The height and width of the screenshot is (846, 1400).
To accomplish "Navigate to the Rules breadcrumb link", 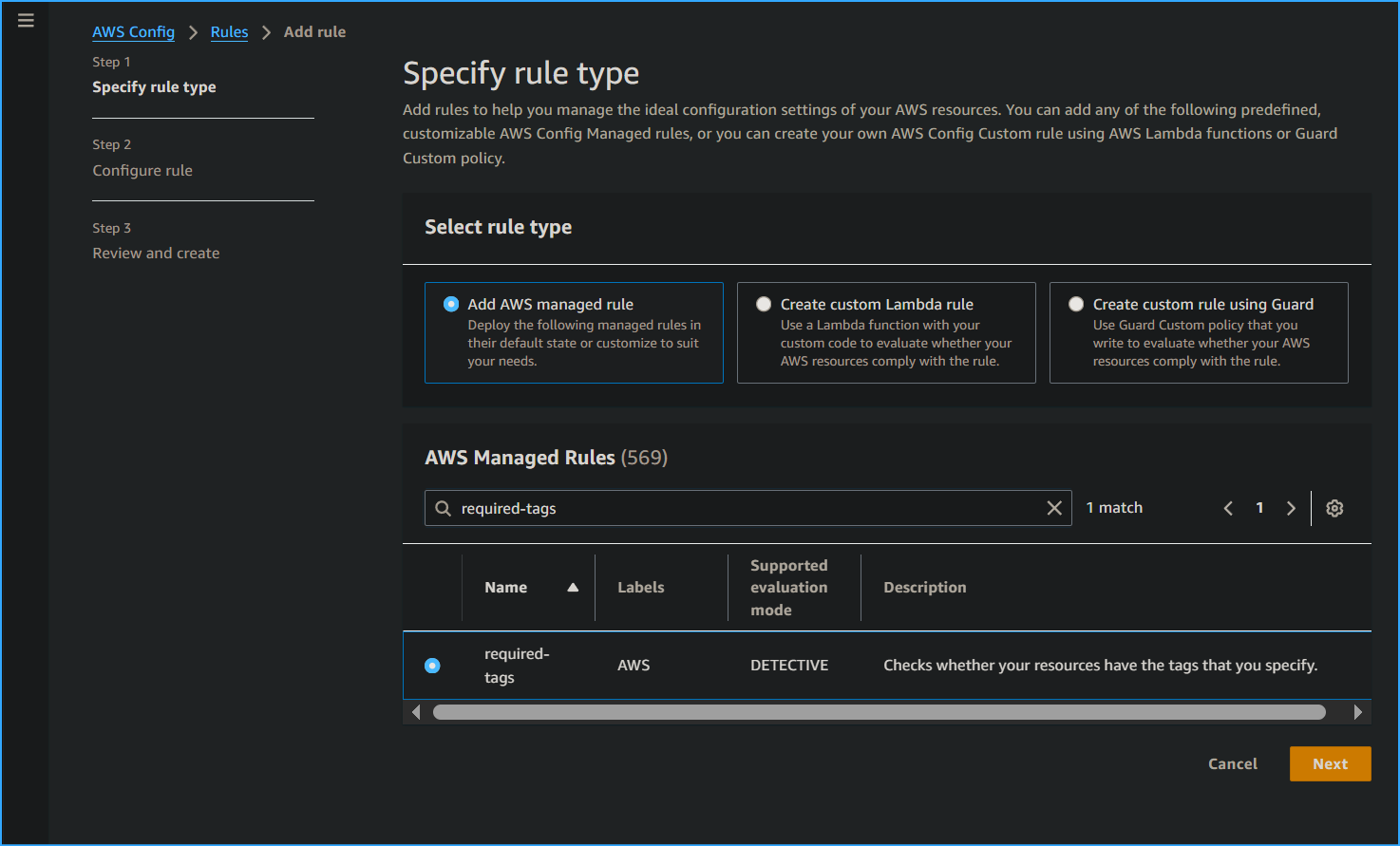I will [x=229, y=31].
